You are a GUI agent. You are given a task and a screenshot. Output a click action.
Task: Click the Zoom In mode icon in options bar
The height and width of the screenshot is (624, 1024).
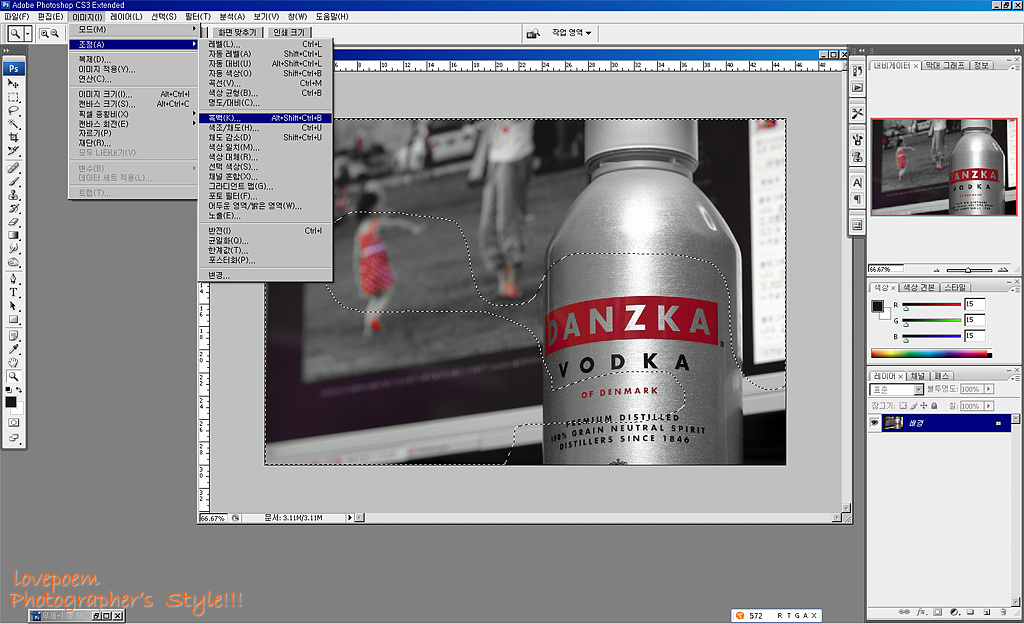pos(44,33)
